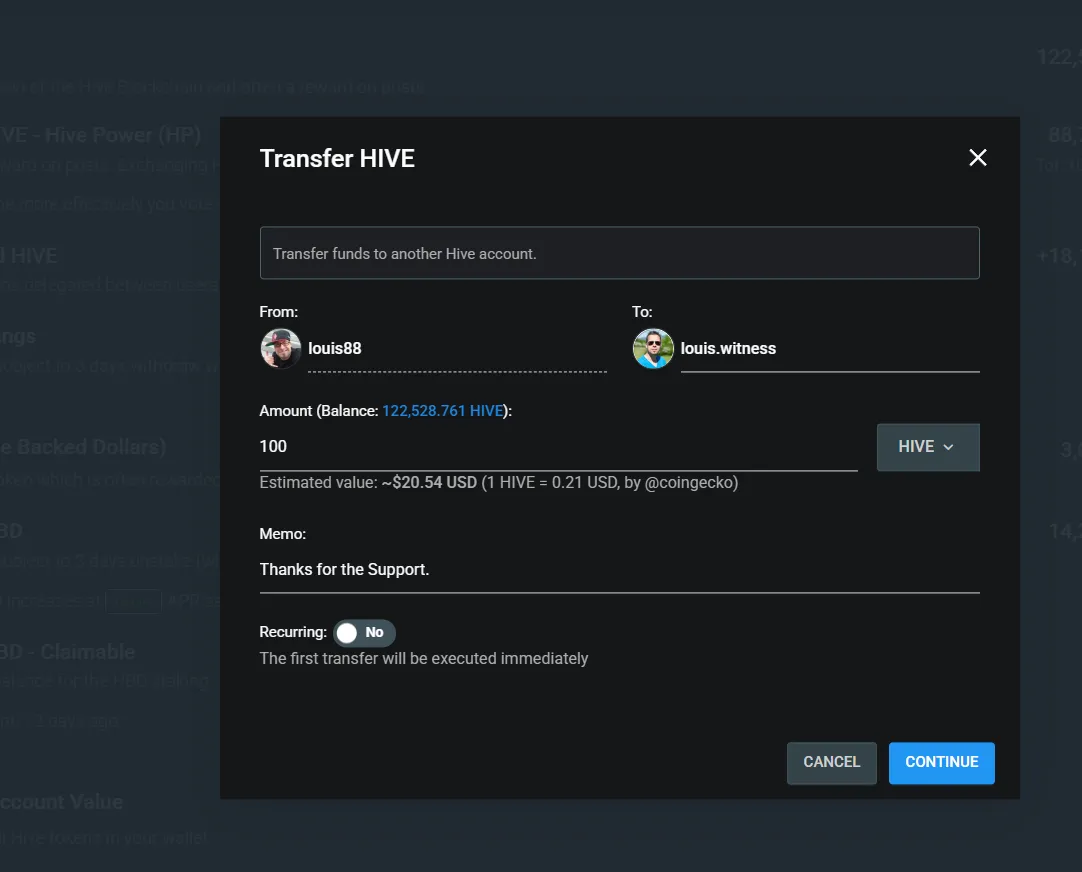Click the Transfer HIVE dialog title
The image size is (1082, 872).
point(337,159)
